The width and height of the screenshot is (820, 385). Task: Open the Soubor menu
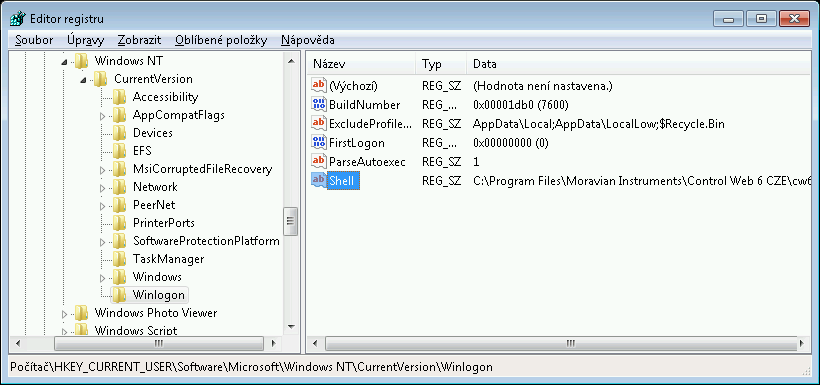coord(34,40)
